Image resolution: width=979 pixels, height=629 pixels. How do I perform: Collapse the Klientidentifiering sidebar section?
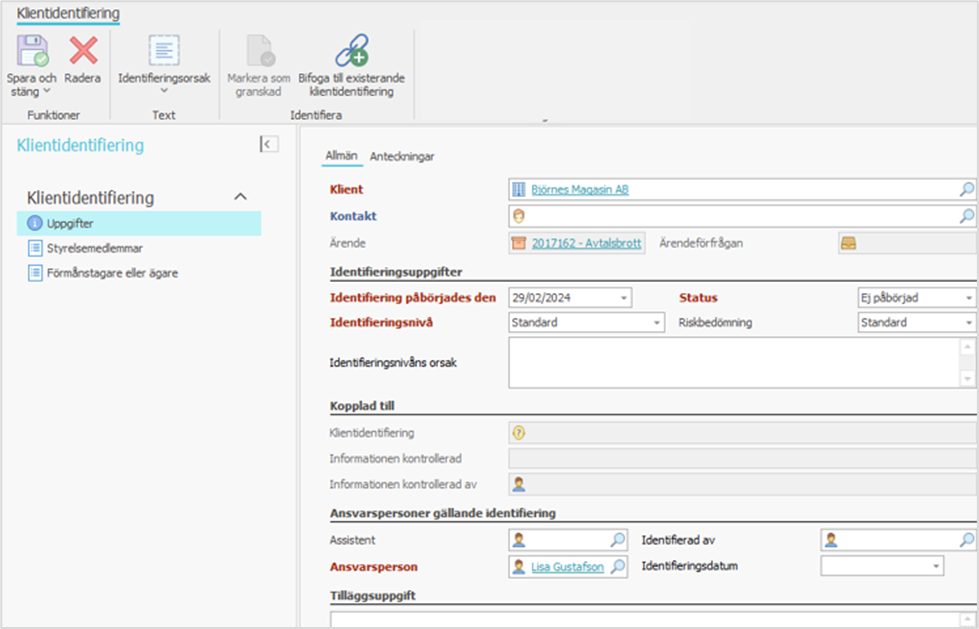point(240,198)
